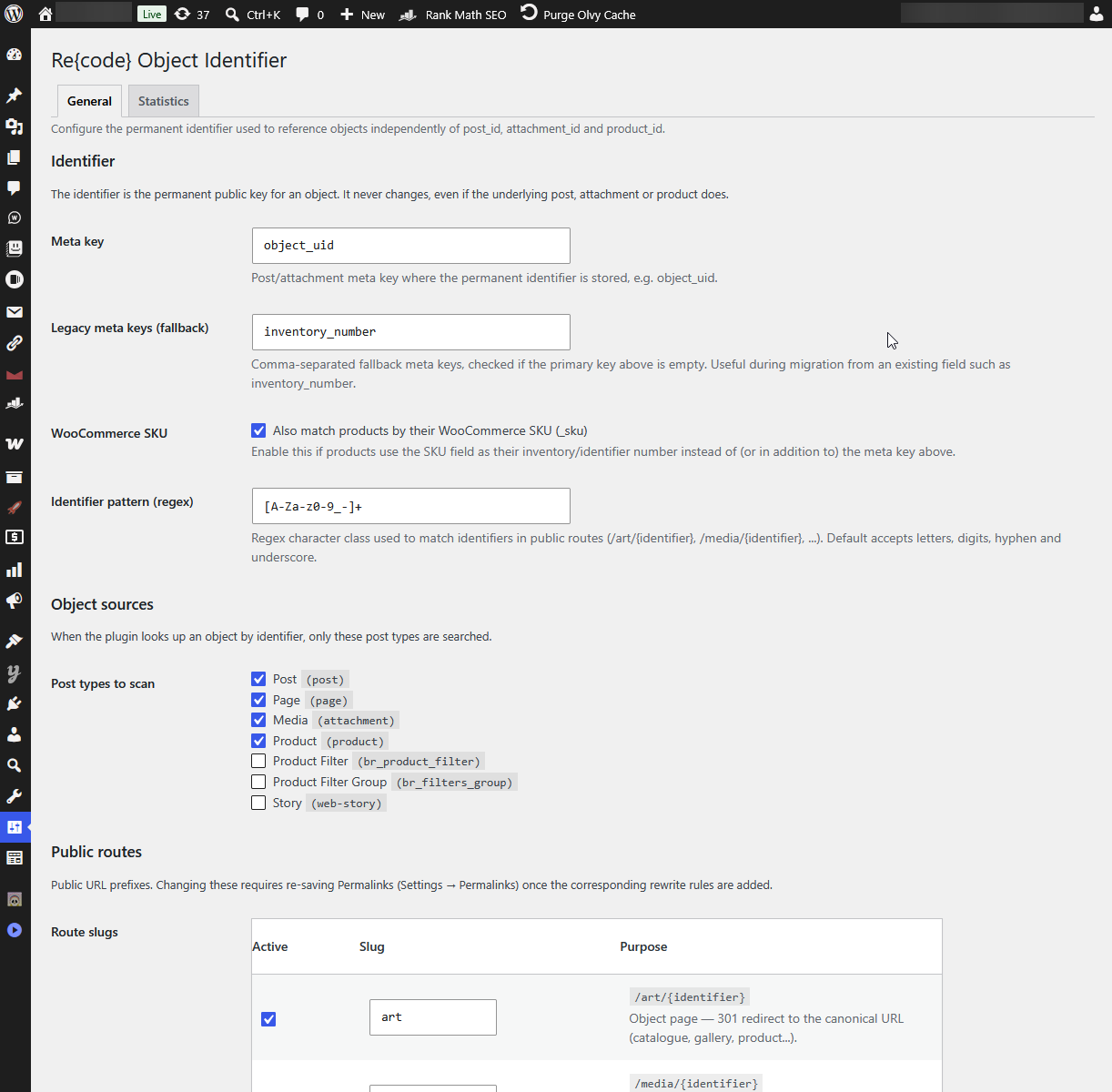
Task: Open Marketing megaphone sidebar icon
Action: [x=14, y=601]
